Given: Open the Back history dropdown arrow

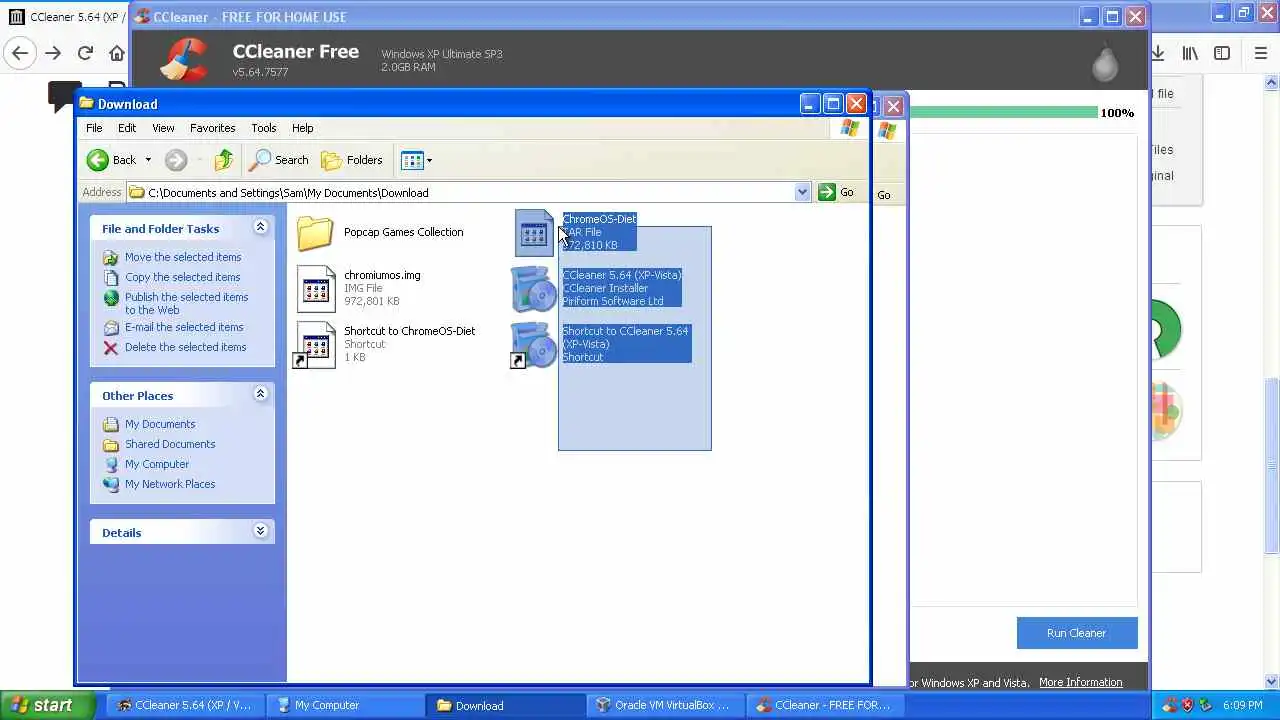Looking at the screenshot, I should point(148,160).
